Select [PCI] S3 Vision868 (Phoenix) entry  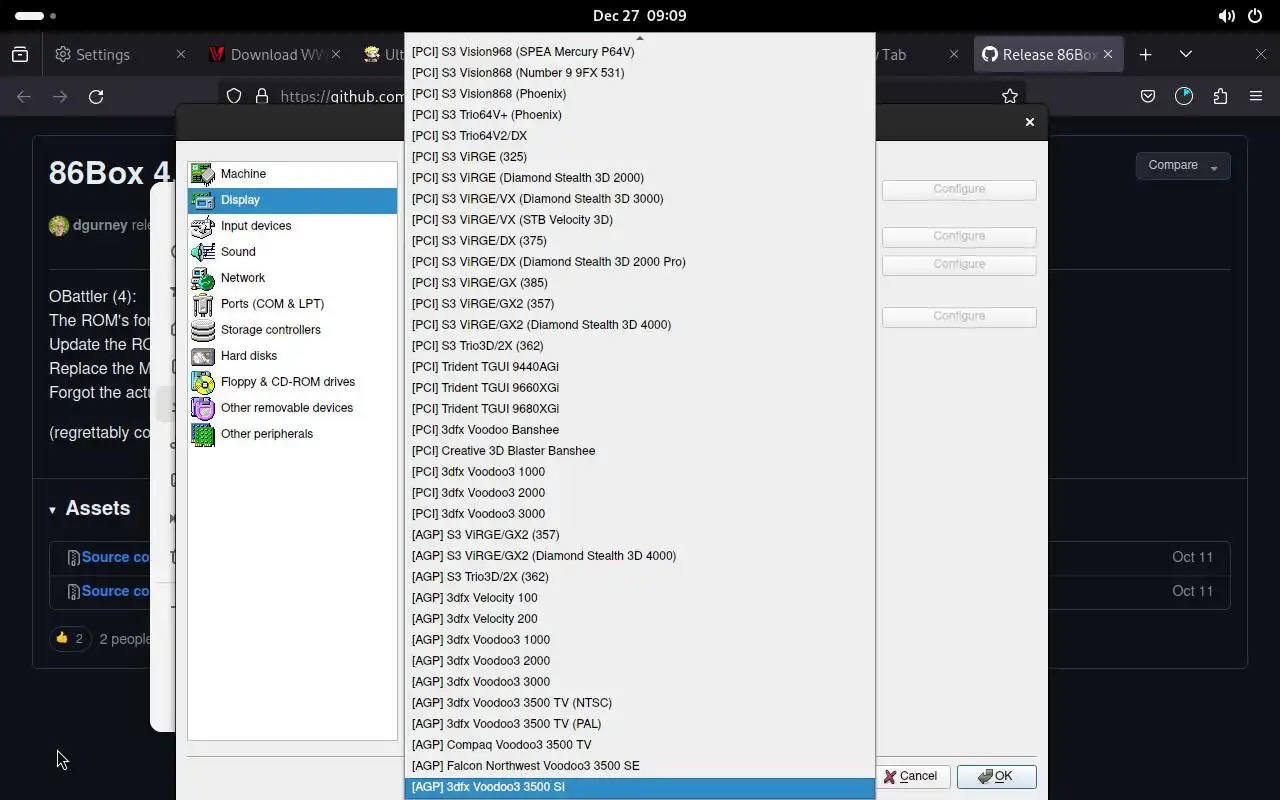tap(640, 94)
